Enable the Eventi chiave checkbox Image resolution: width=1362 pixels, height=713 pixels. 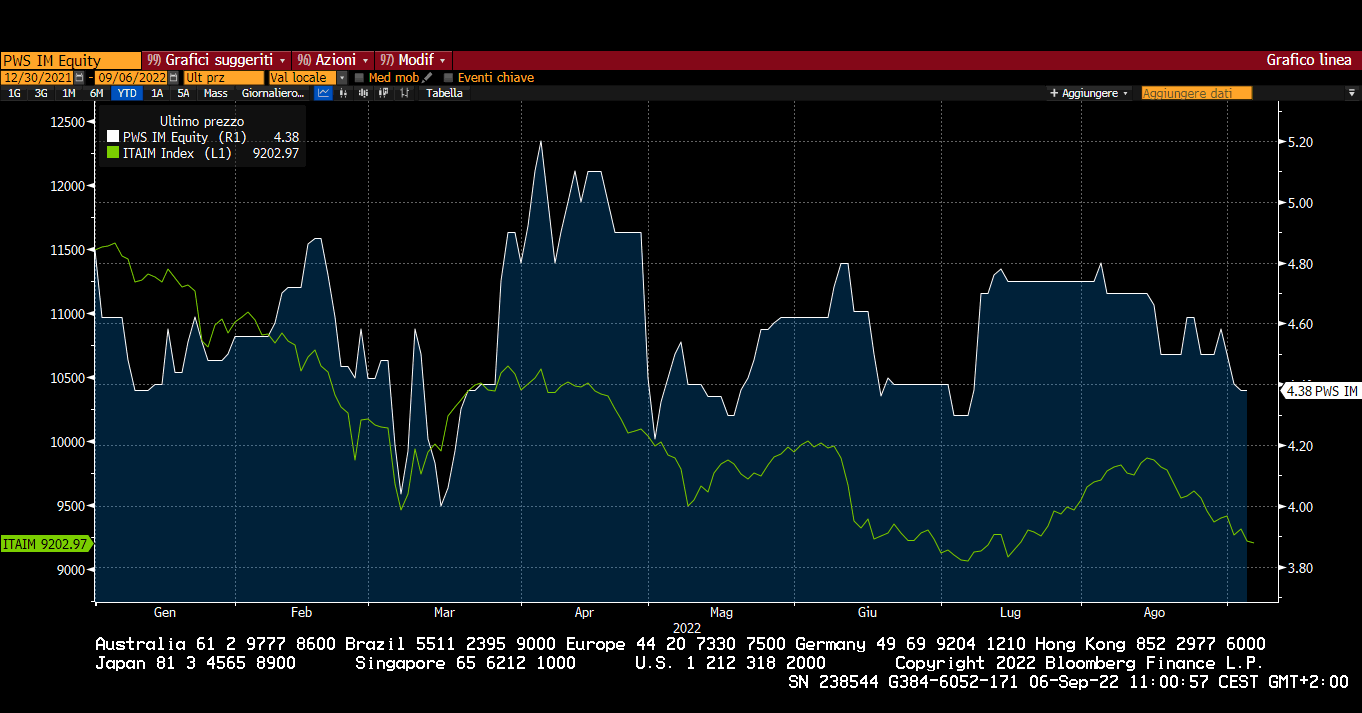coord(448,77)
